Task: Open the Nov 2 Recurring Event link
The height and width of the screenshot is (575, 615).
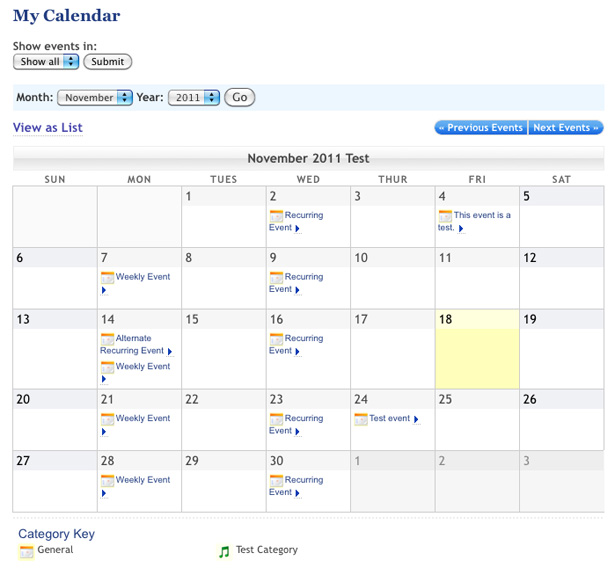Action: pyautogui.click(x=296, y=221)
